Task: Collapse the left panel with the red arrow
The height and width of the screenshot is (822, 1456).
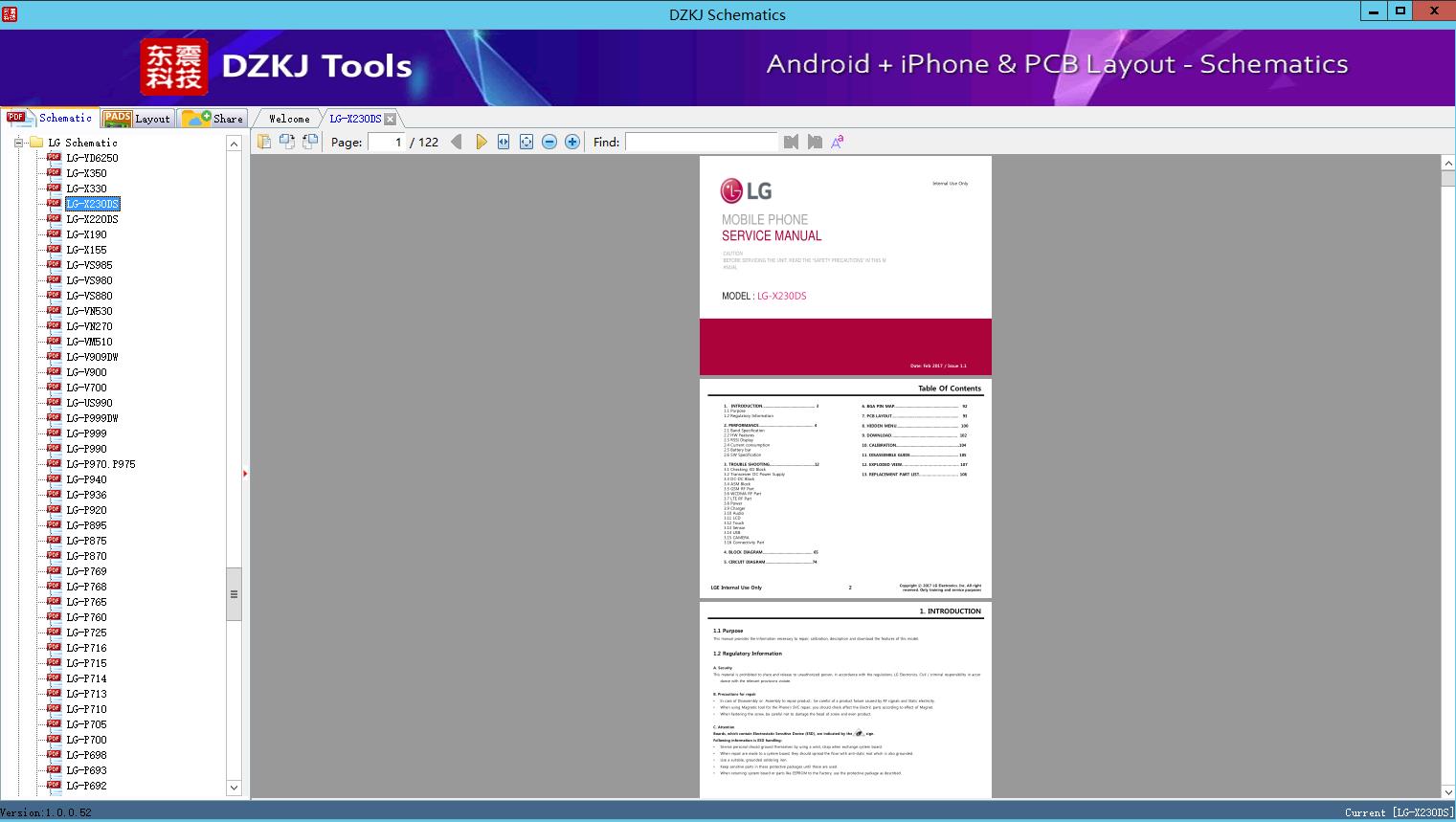Action: [245, 474]
